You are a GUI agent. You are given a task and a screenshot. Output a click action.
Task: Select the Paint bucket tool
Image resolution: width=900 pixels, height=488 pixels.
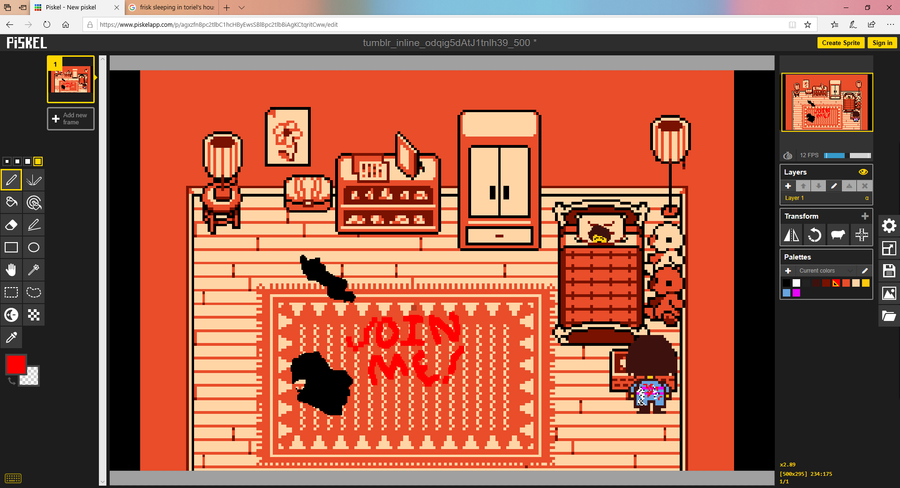point(11,203)
